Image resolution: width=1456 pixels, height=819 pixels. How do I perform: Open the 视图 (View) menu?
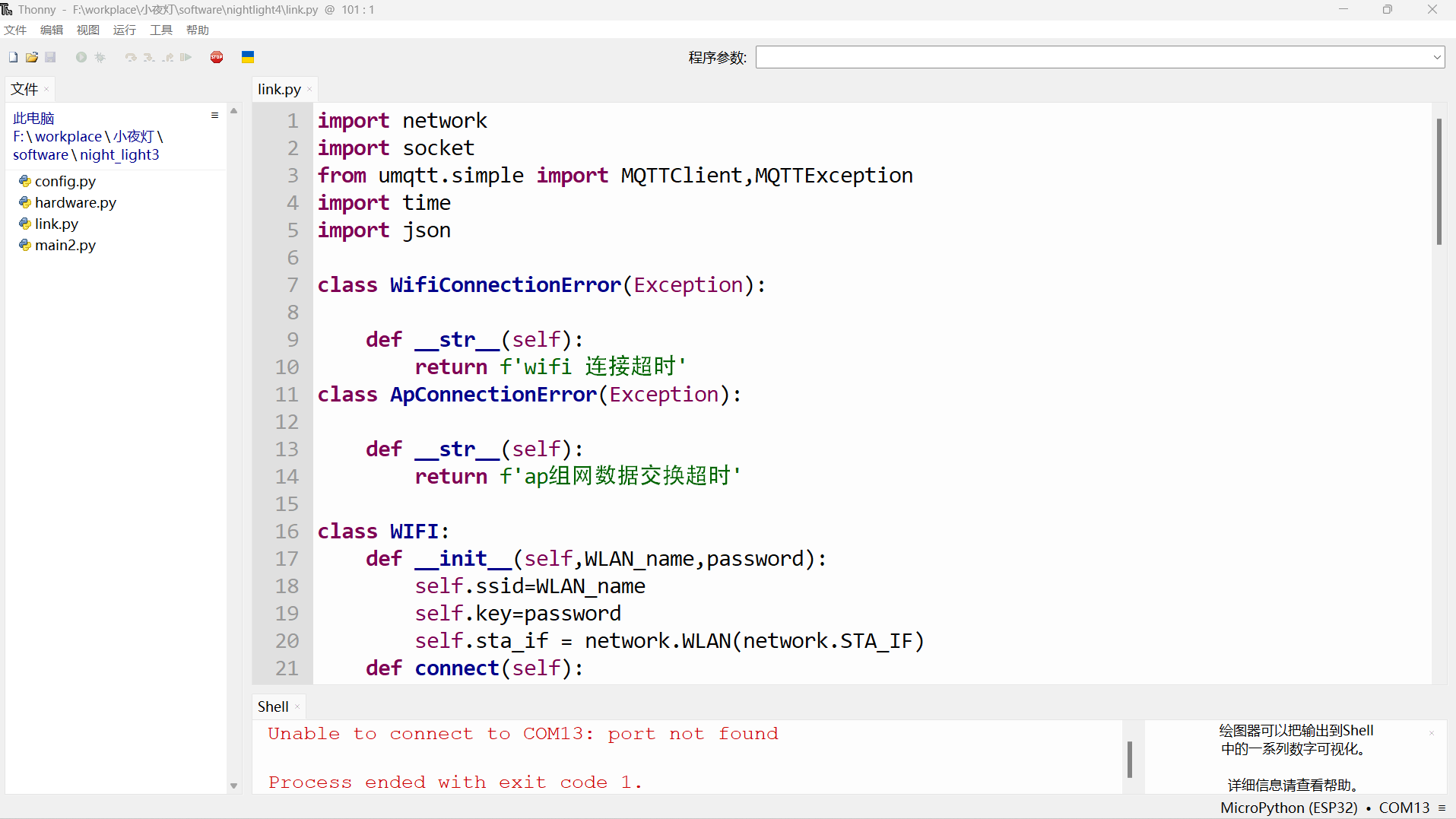click(x=88, y=30)
